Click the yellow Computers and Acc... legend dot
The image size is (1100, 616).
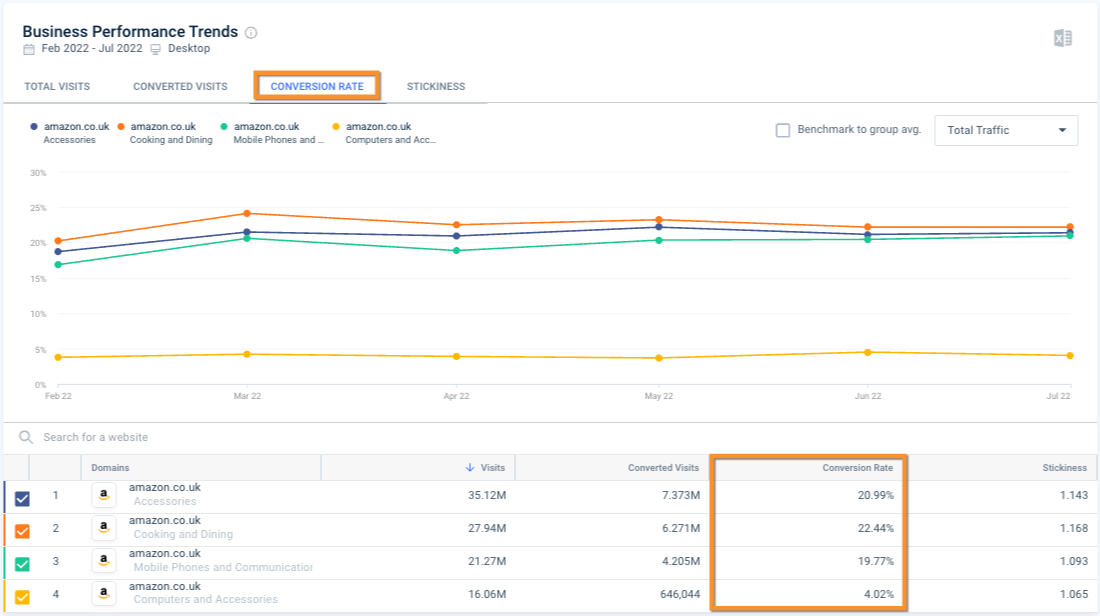pos(336,127)
